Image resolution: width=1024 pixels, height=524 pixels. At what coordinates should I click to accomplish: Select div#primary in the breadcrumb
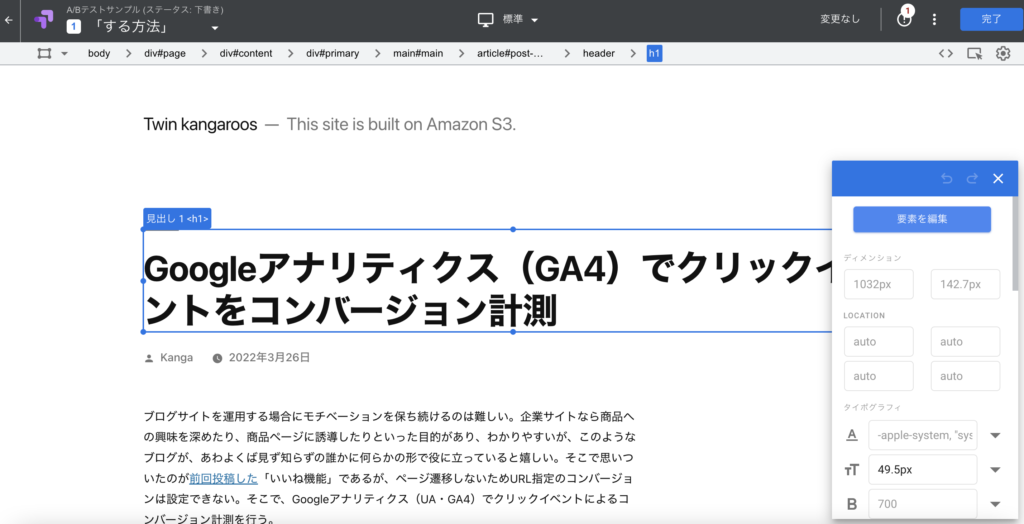click(x=332, y=54)
